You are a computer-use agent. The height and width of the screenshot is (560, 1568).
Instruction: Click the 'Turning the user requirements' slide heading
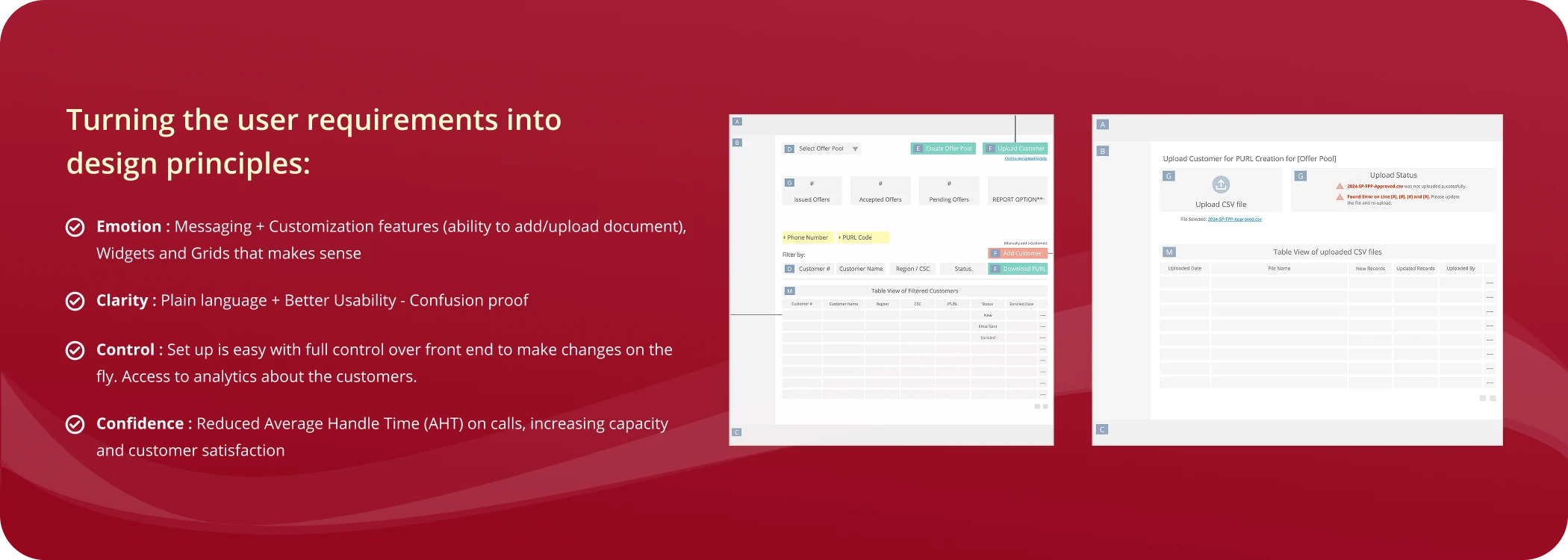tap(314, 141)
